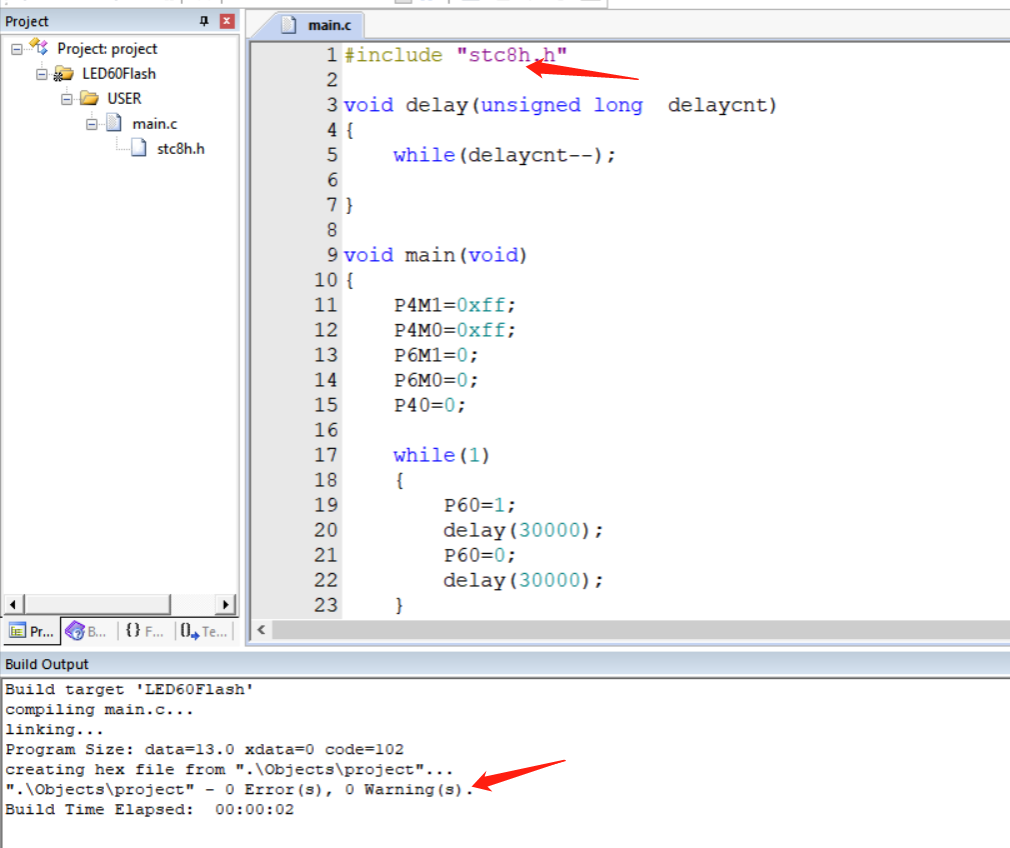Viewport: 1010px width, 848px height.
Task: Click the editor's left scroll arrow
Action: pyautogui.click(x=262, y=630)
